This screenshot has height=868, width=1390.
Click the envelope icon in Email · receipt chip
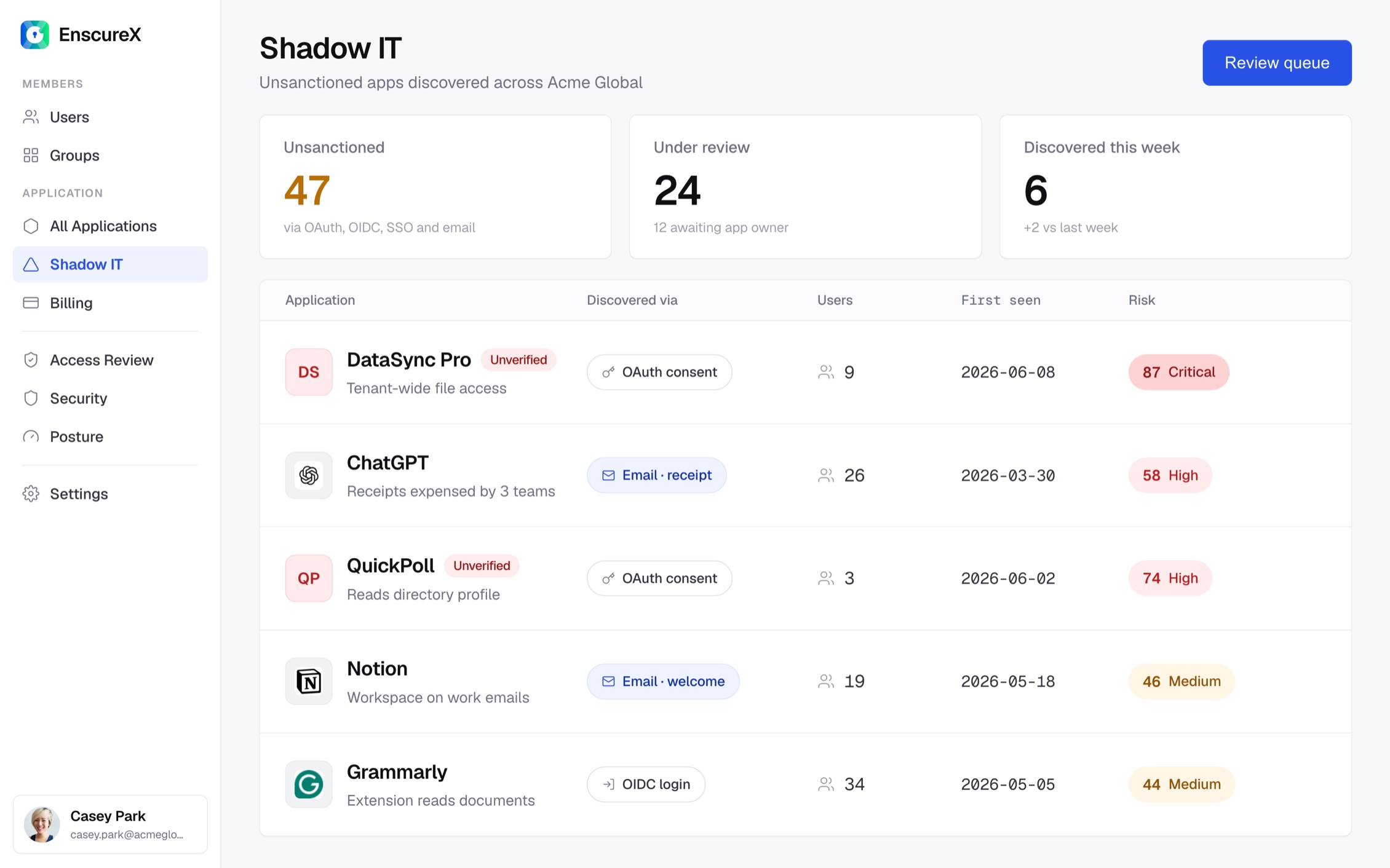point(608,475)
